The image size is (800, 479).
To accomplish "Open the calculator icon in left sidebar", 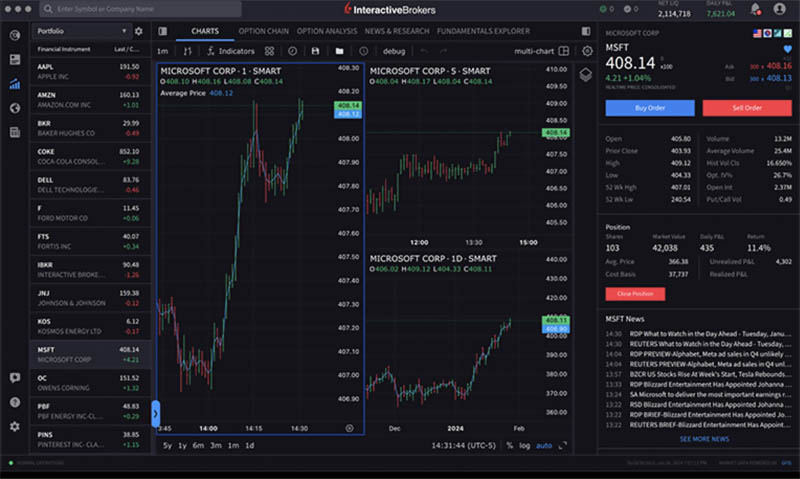I will pyautogui.click(x=15, y=133).
